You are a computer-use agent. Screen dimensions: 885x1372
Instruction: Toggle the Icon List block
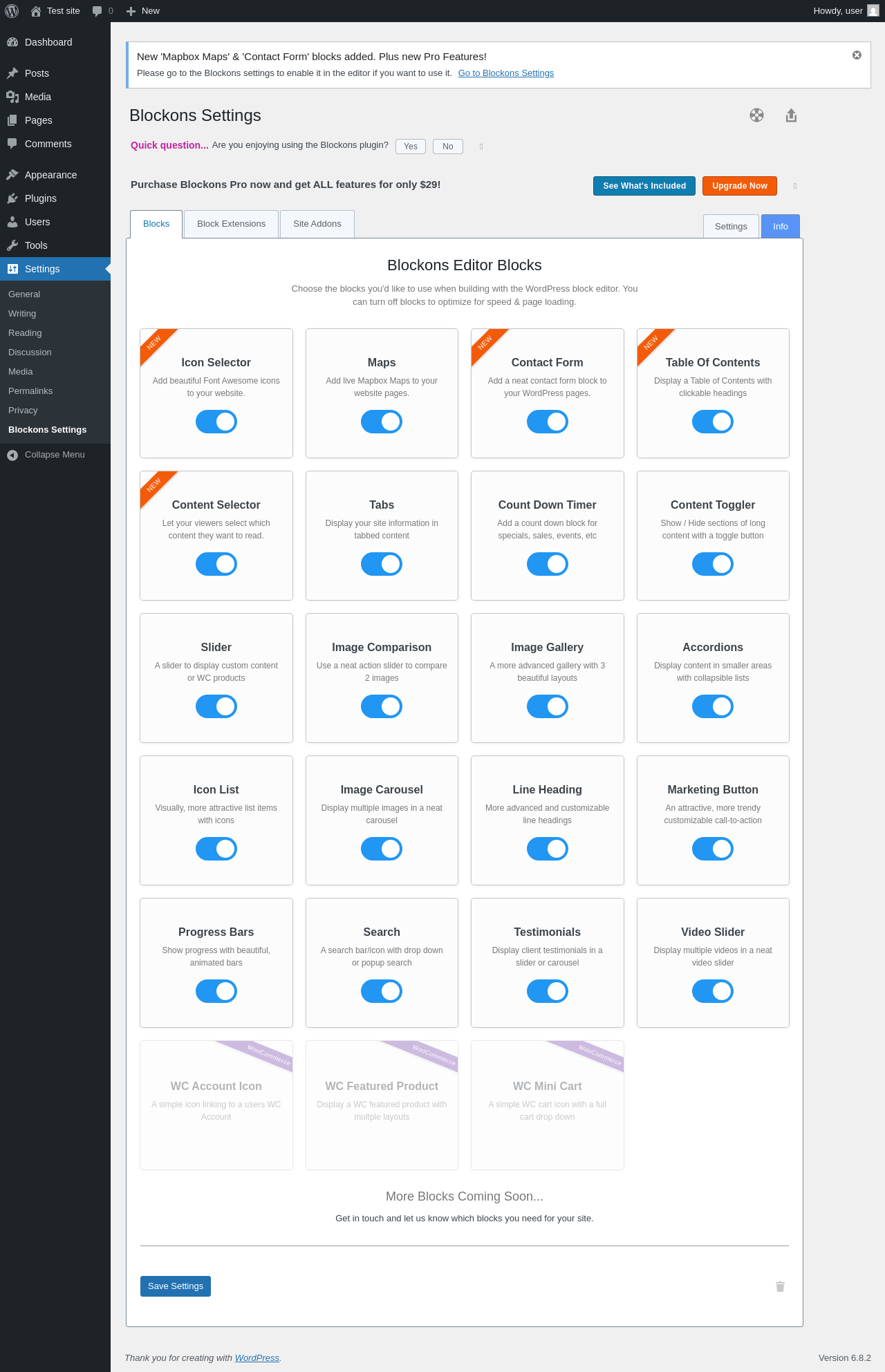(216, 849)
